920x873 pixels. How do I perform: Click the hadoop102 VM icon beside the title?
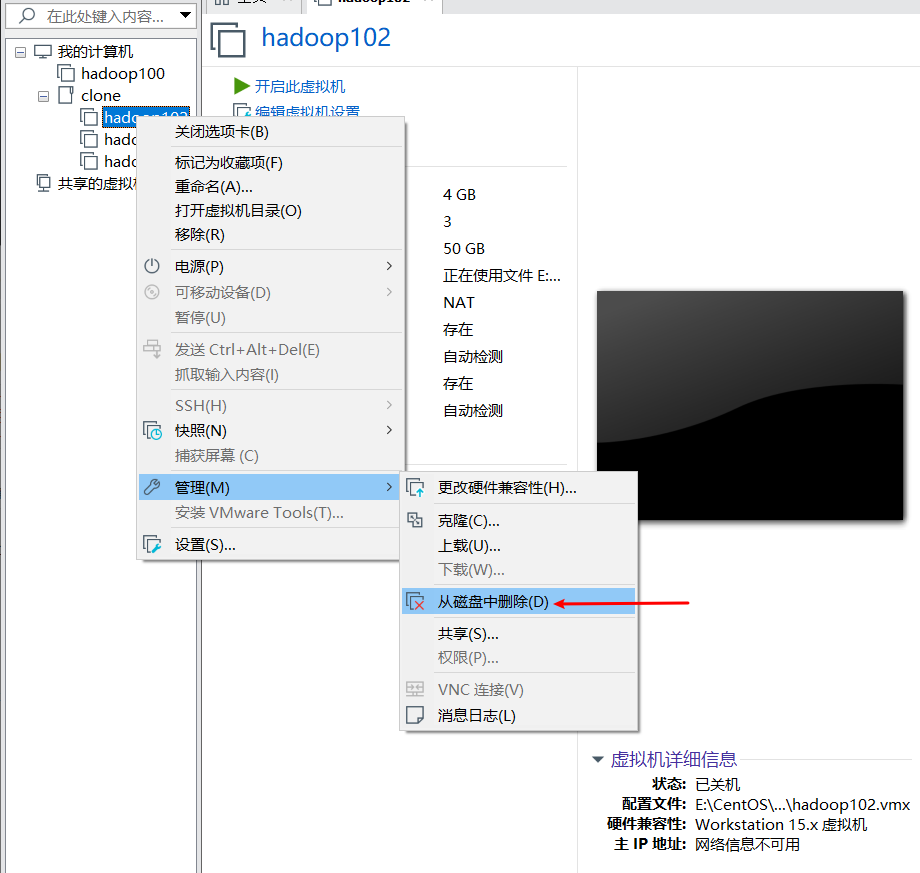[x=229, y=40]
